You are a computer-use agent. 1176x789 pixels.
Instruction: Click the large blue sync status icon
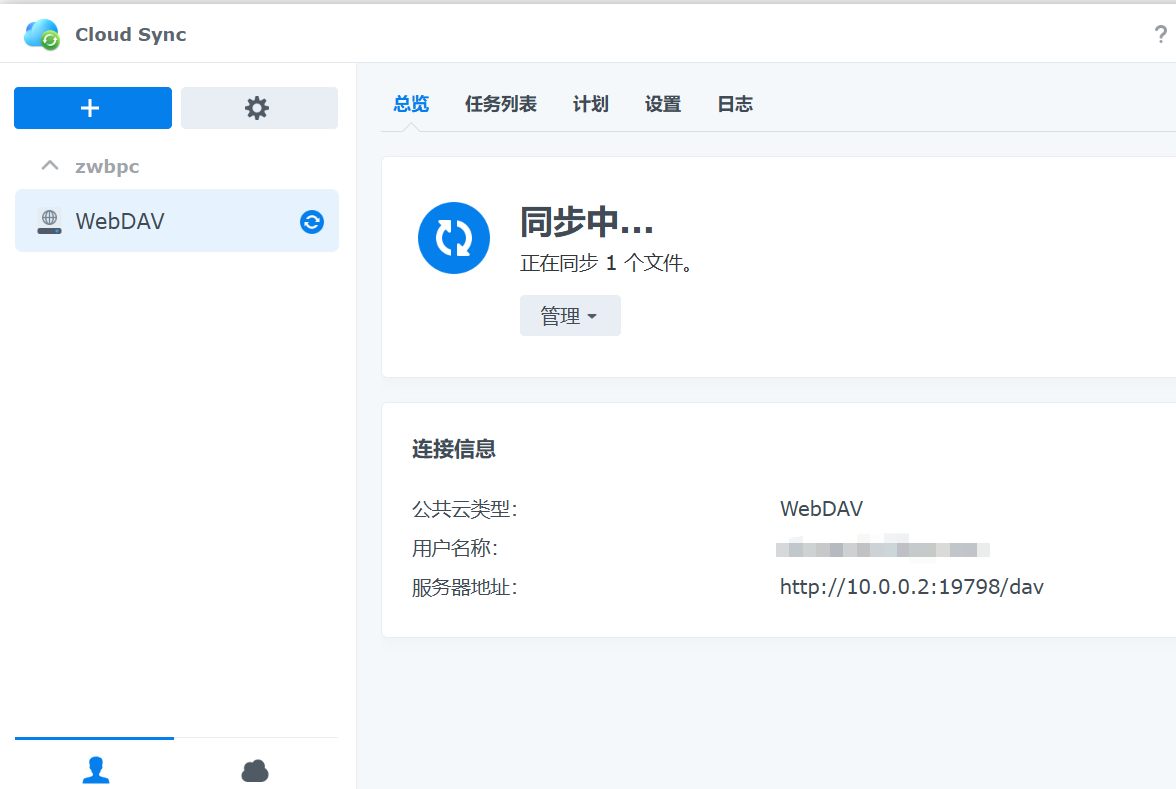click(x=453, y=238)
